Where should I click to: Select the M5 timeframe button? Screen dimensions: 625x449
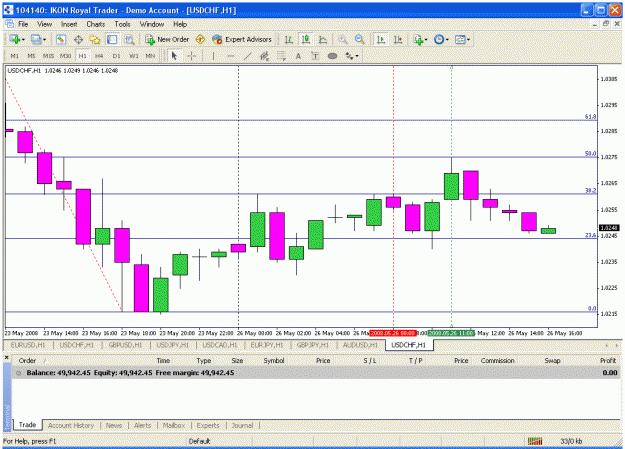(x=31, y=56)
